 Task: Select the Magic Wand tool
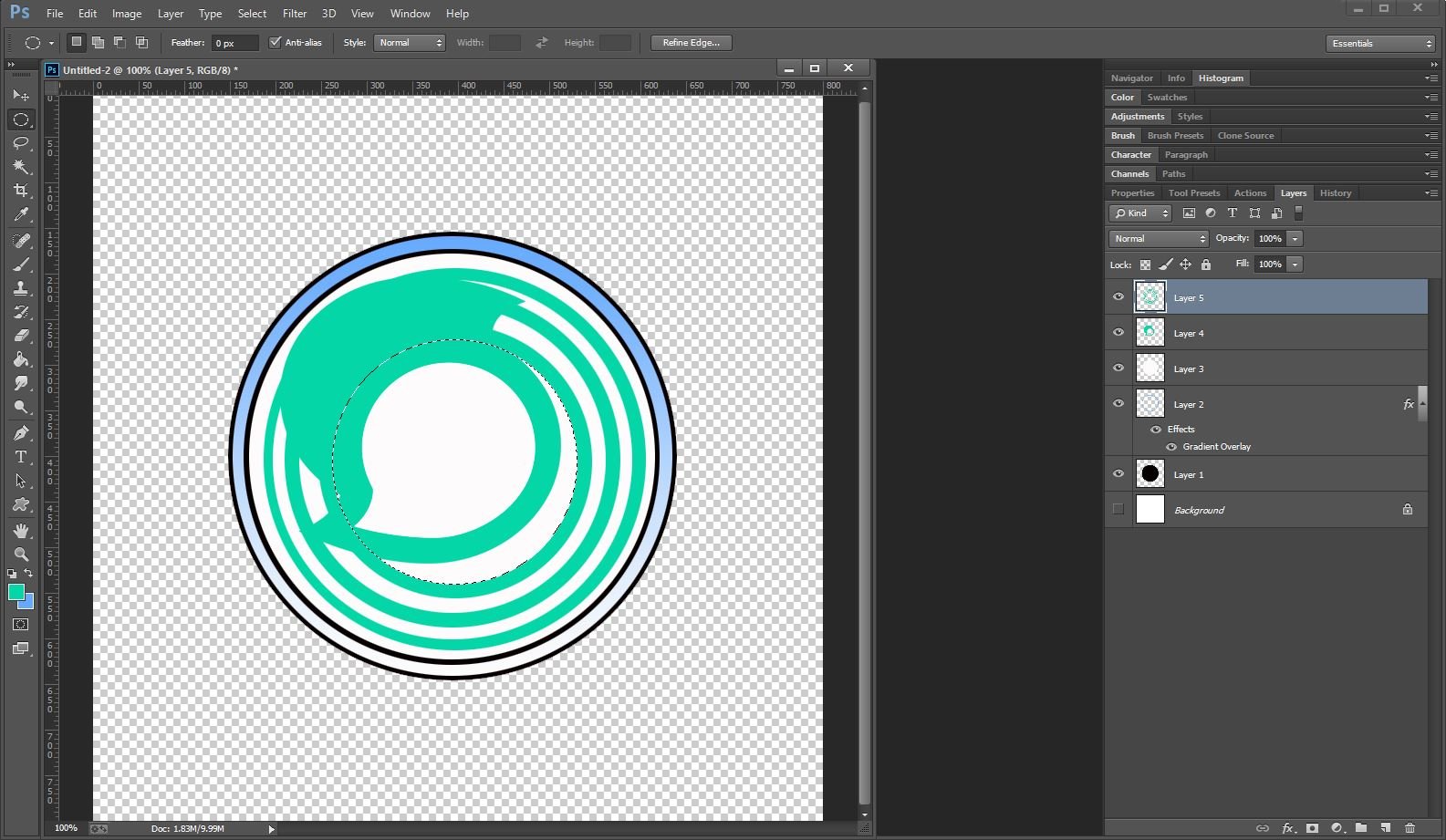(21, 167)
